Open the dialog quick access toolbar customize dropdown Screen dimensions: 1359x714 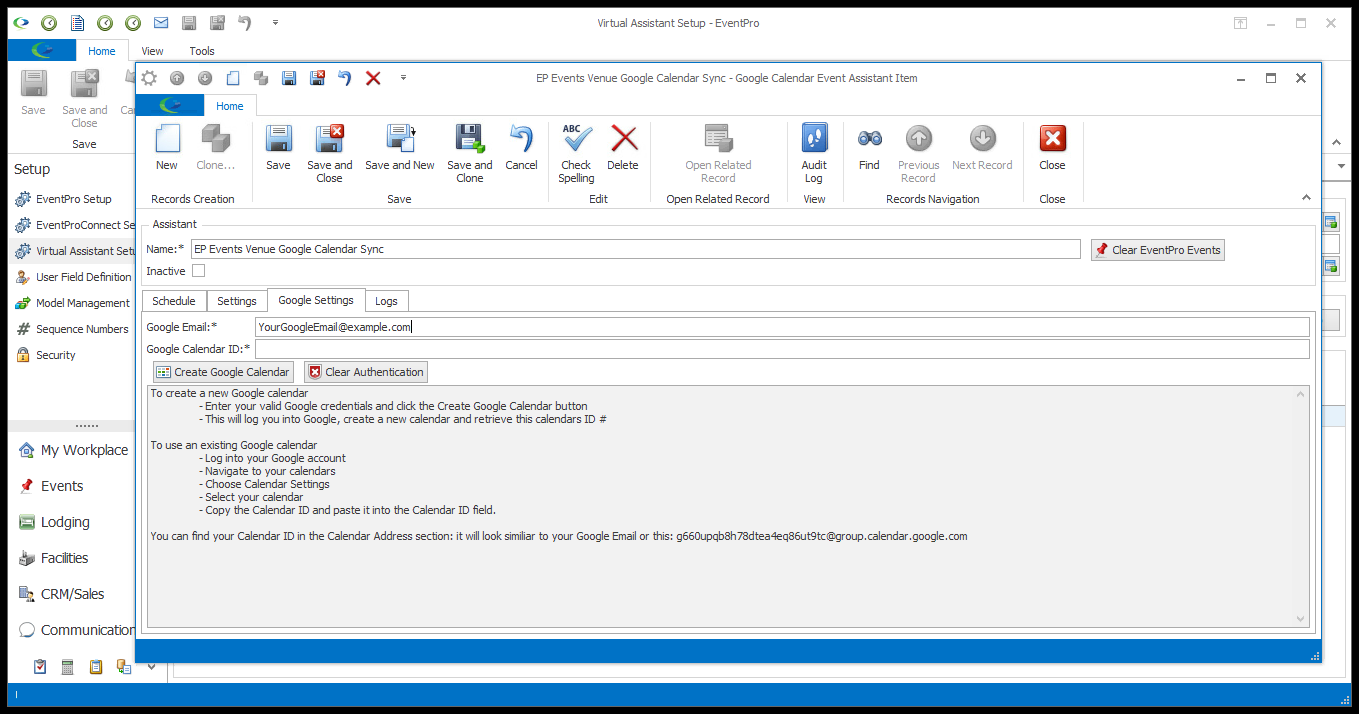coord(403,78)
